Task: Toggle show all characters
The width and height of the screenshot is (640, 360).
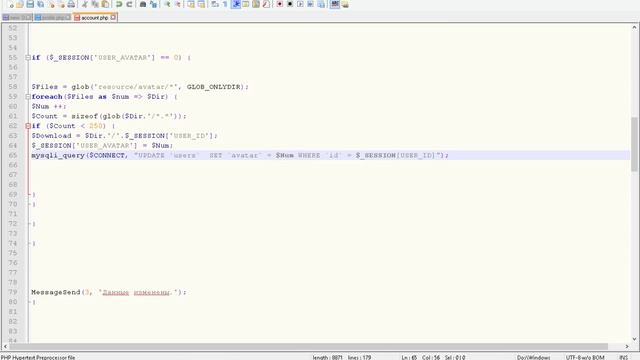Action: [225, 4]
